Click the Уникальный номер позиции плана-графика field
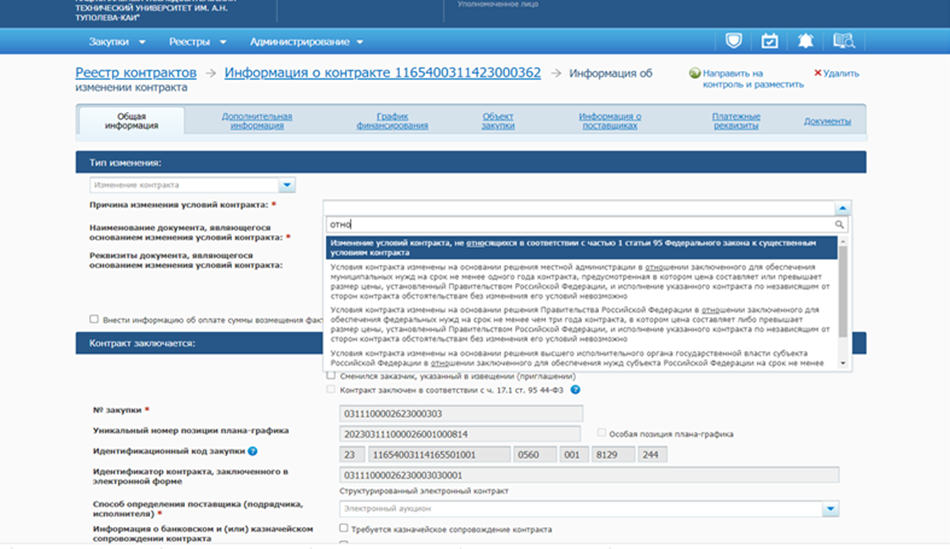This screenshot has width=950, height=549. 460,434
